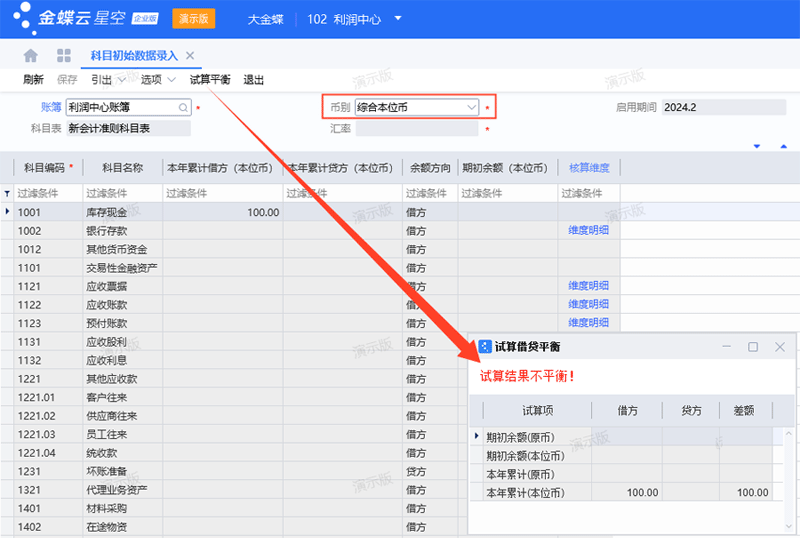The image size is (800, 538).
Task: Run 试算平衡 from the toolbar
Action: [210, 80]
